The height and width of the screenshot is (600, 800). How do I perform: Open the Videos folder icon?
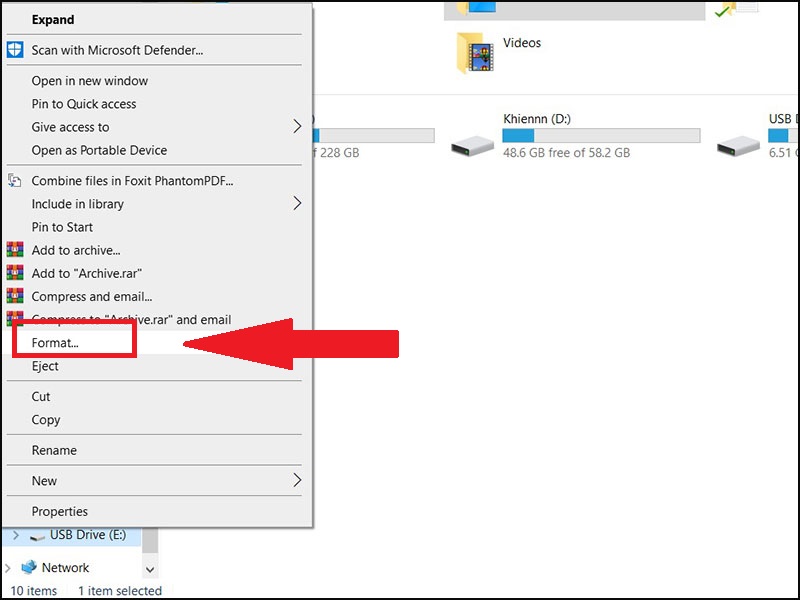(474, 52)
